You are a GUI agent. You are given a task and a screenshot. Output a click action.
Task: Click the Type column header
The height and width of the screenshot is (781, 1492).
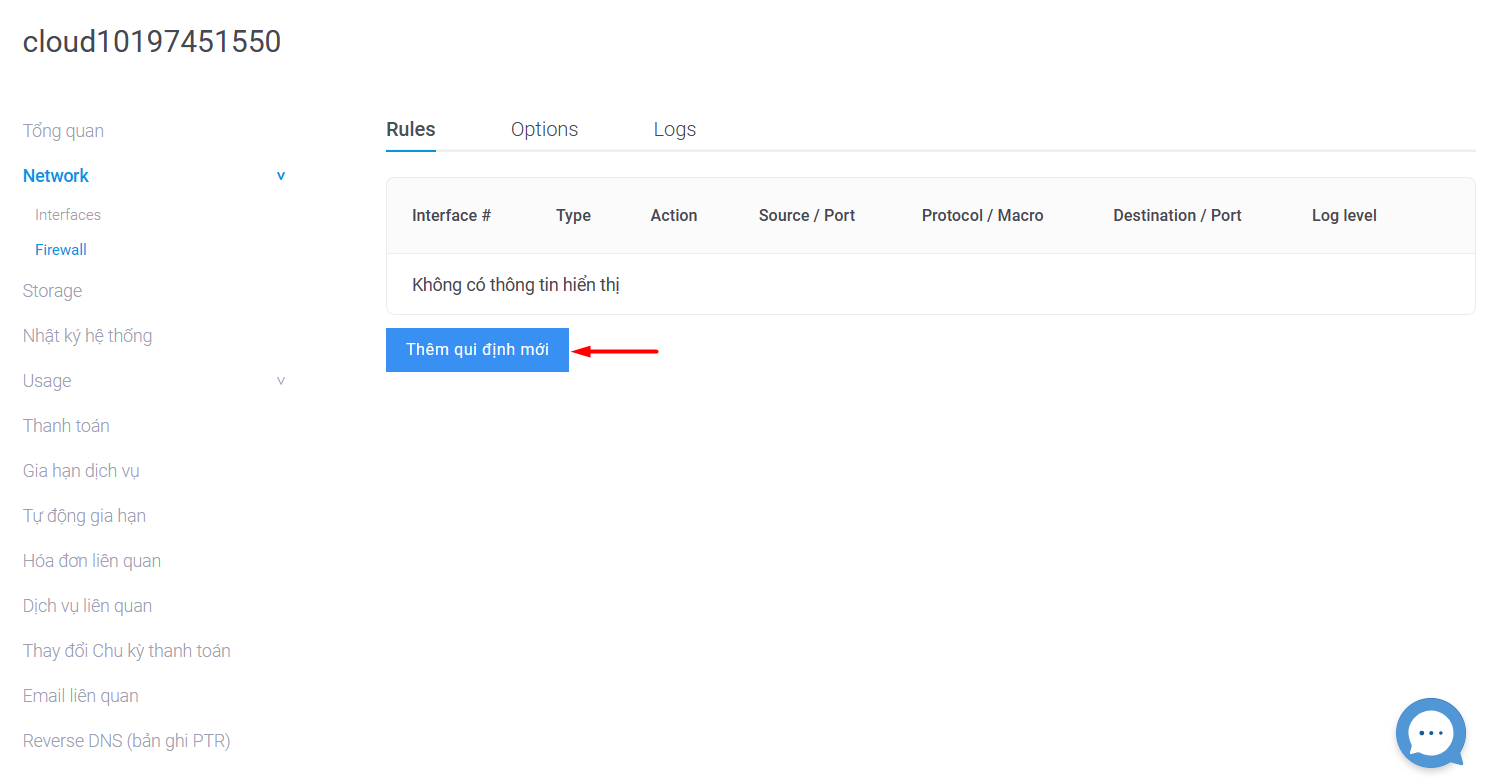(573, 216)
